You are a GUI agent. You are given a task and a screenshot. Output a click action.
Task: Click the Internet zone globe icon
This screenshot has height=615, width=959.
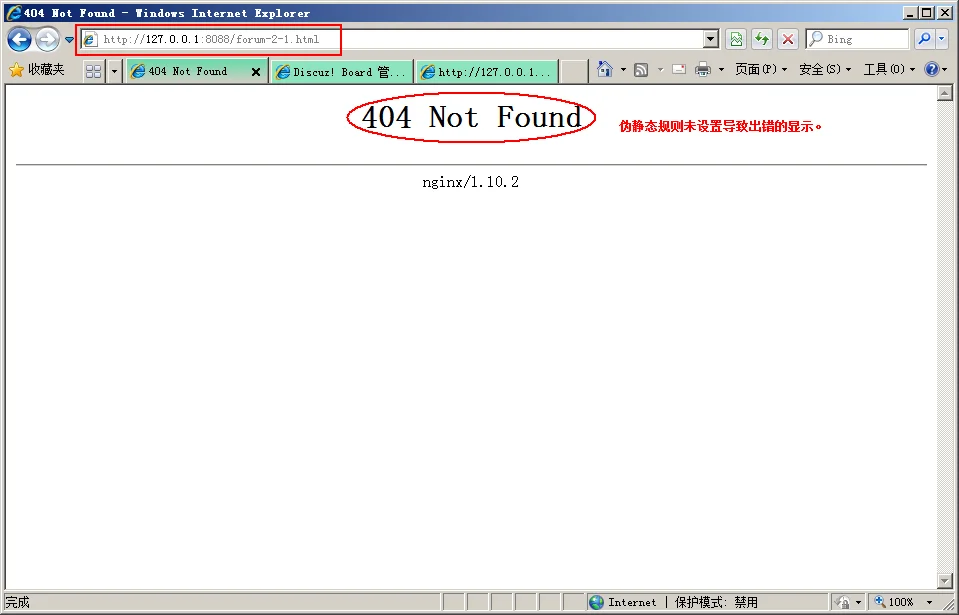point(596,602)
